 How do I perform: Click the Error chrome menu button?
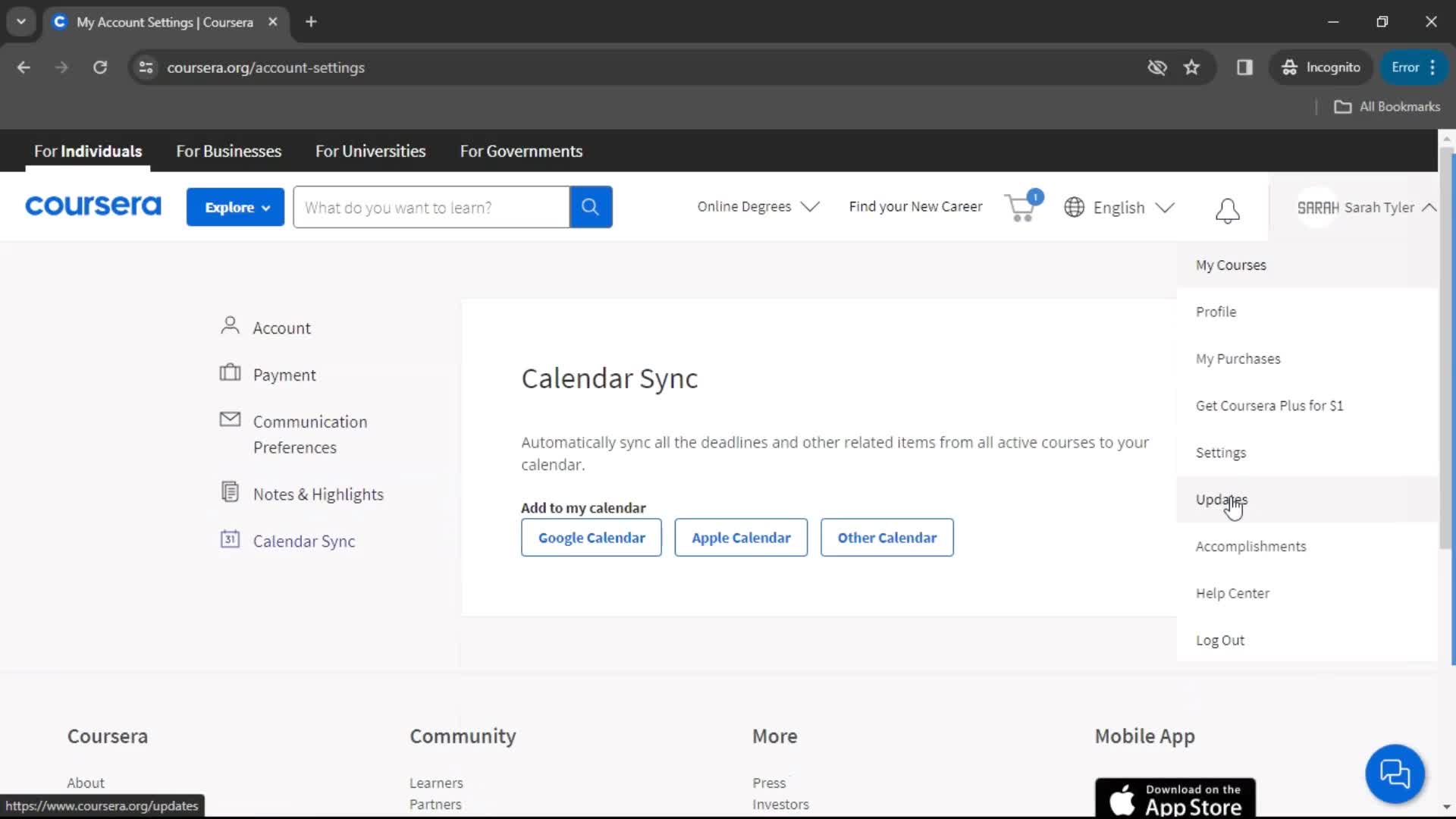point(1414,67)
